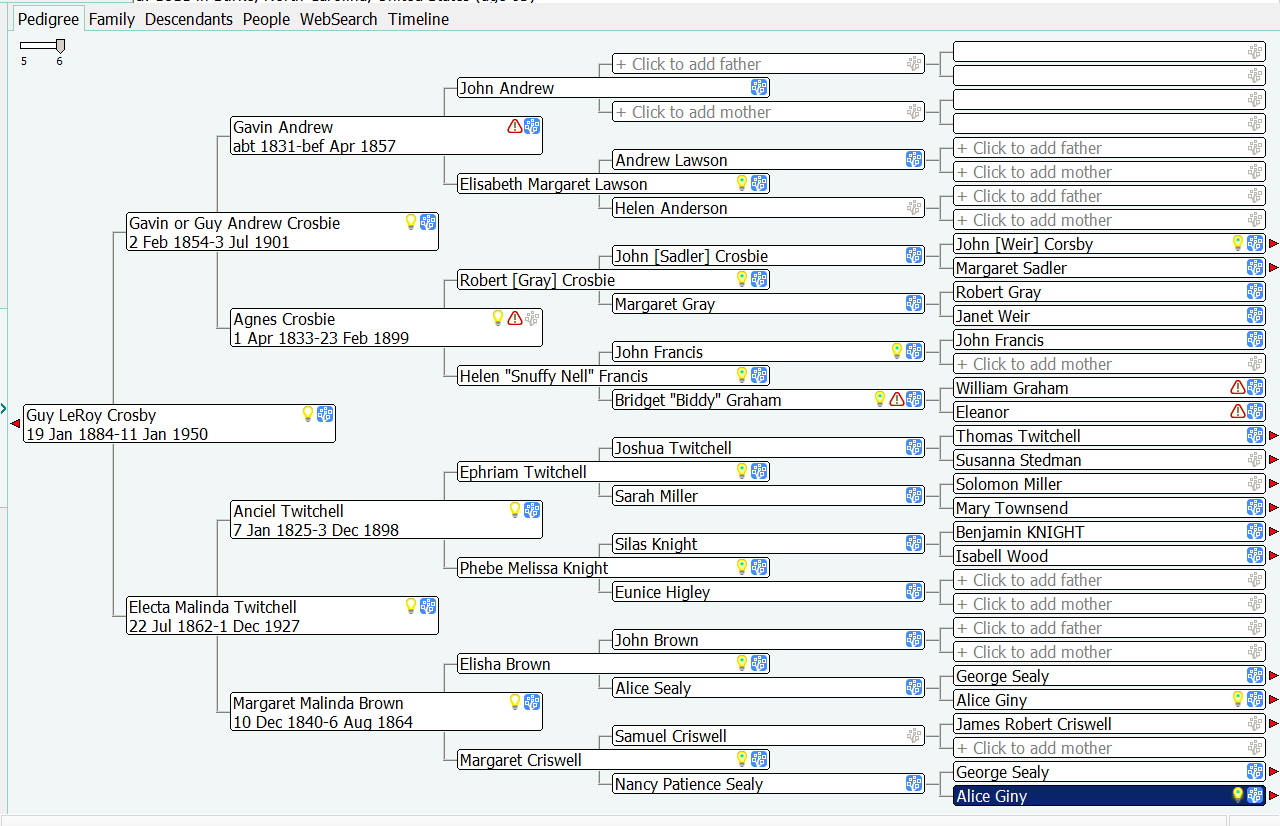Open lightbulb hint for Elisabeth Margaret Lawson

[742, 183]
